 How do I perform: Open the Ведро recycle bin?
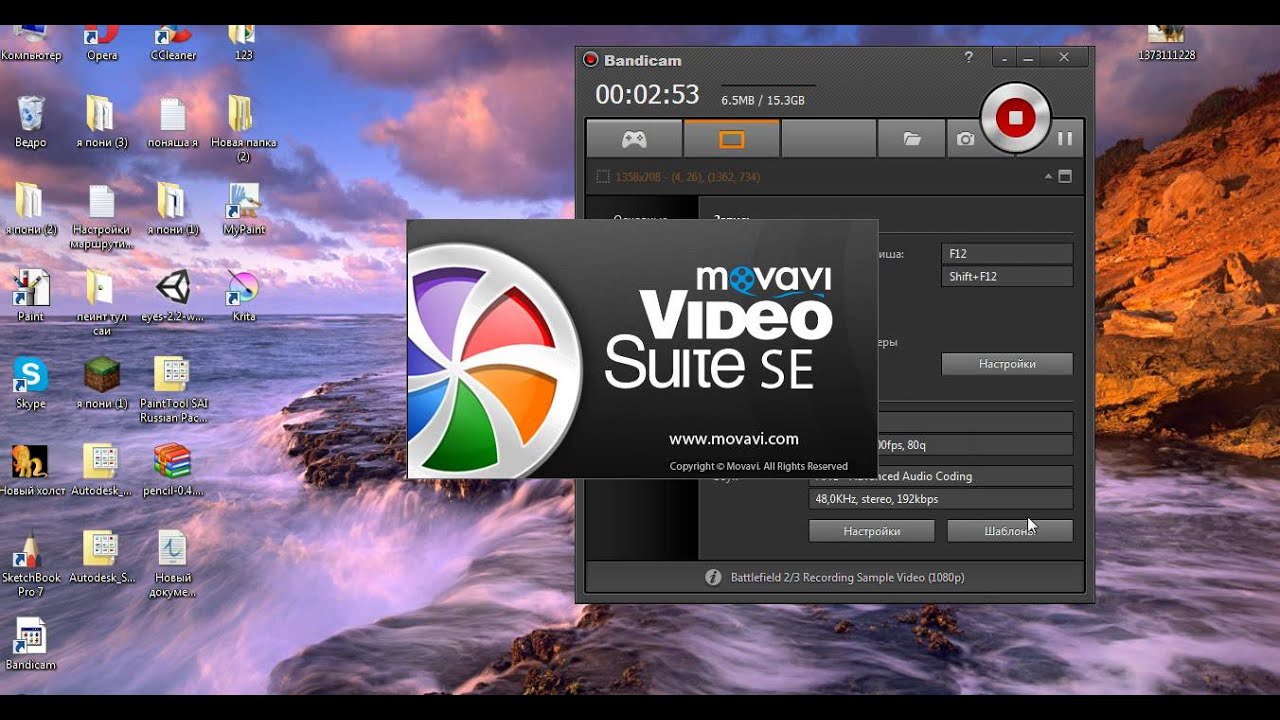[x=31, y=121]
